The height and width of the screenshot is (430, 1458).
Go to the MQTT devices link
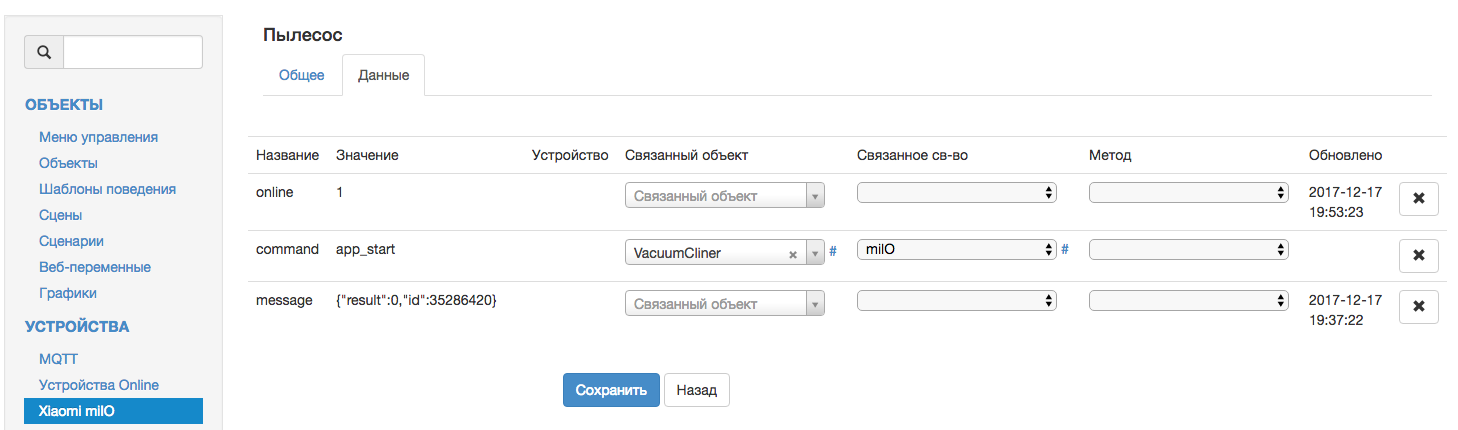tap(58, 359)
